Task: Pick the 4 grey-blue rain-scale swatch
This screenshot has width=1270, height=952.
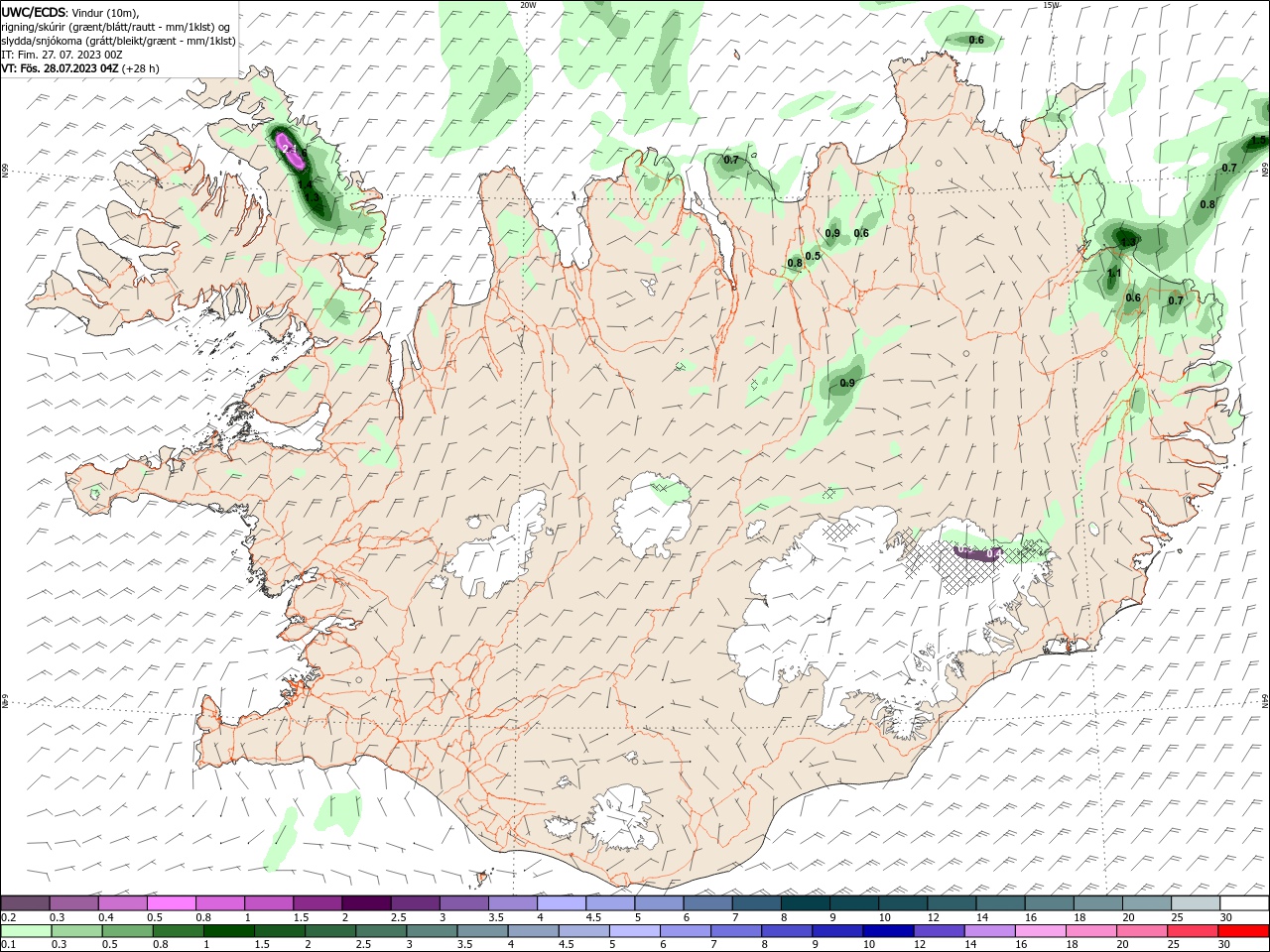Action: (534, 931)
